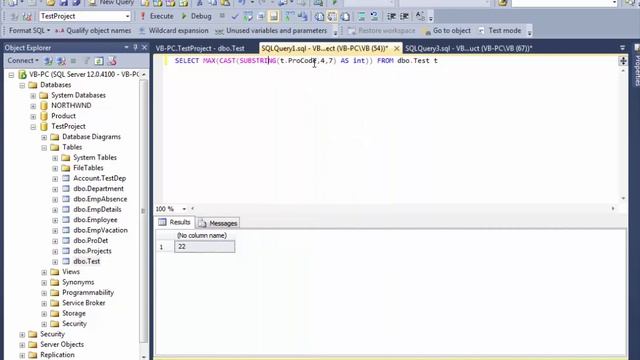Click the Go to object icon
640x360 pixels.
(426, 31)
